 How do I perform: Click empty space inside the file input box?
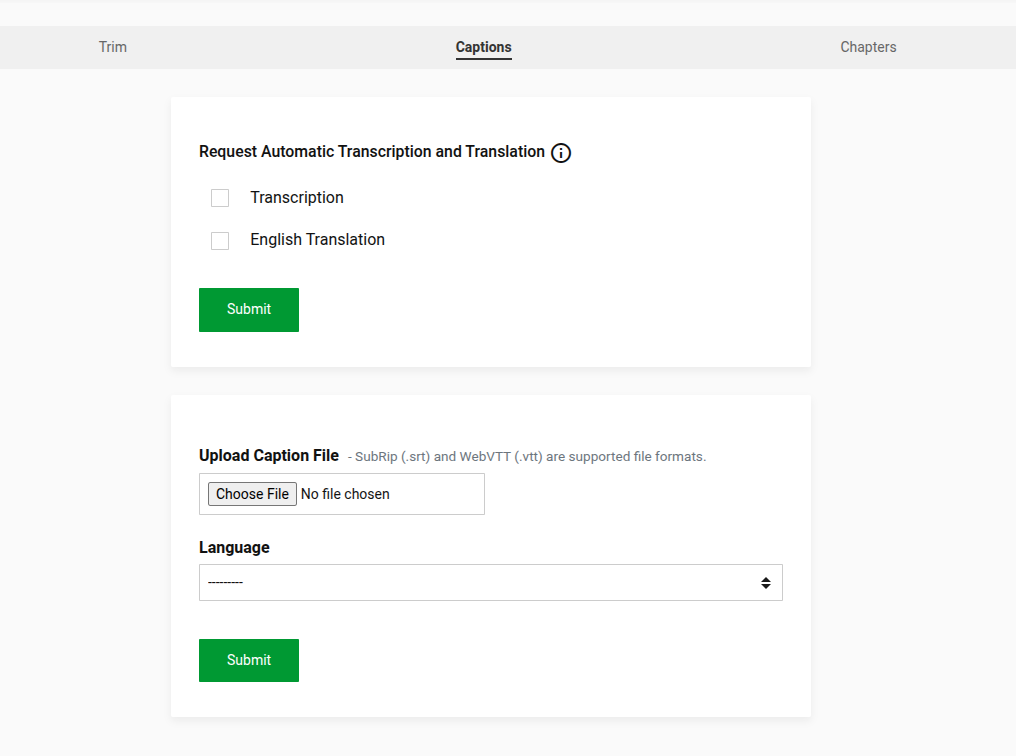(440, 494)
